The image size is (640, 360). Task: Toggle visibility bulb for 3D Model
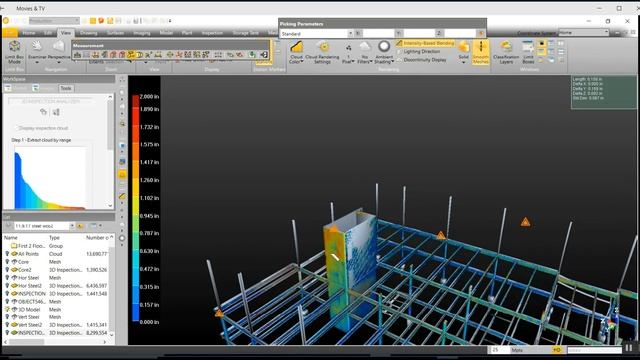pos(7,309)
